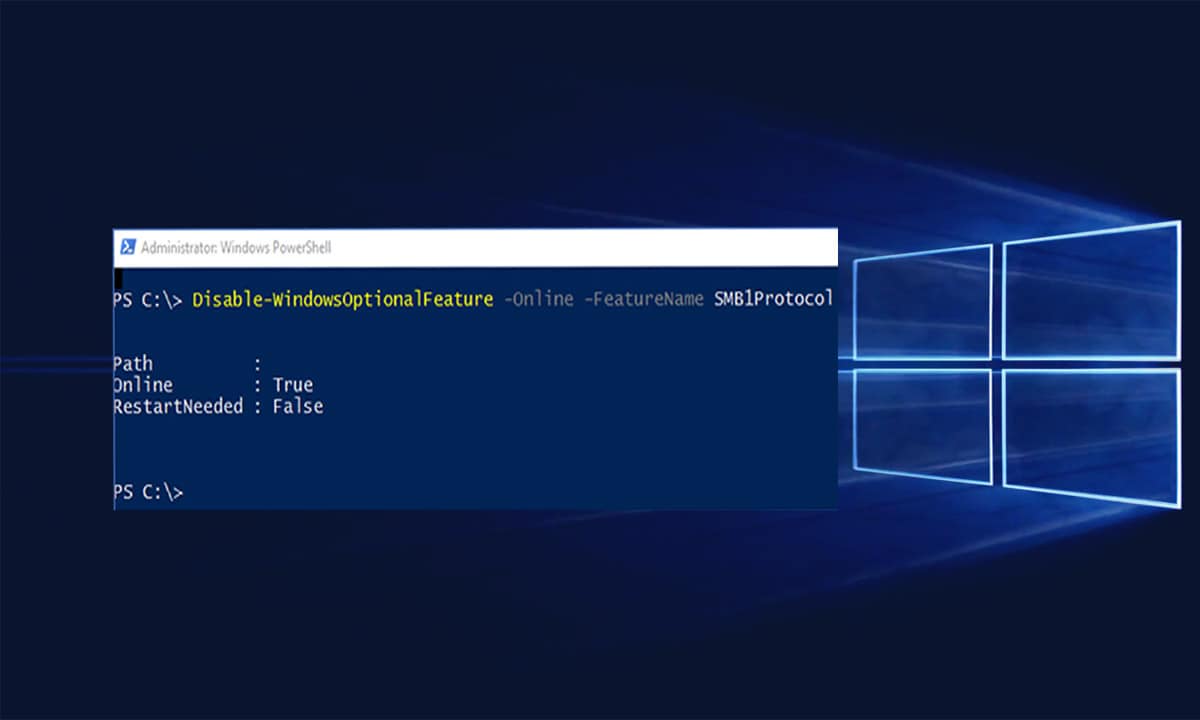Image resolution: width=1200 pixels, height=720 pixels.
Task: Click the PowerShell icon in the title bar
Action: click(128, 247)
